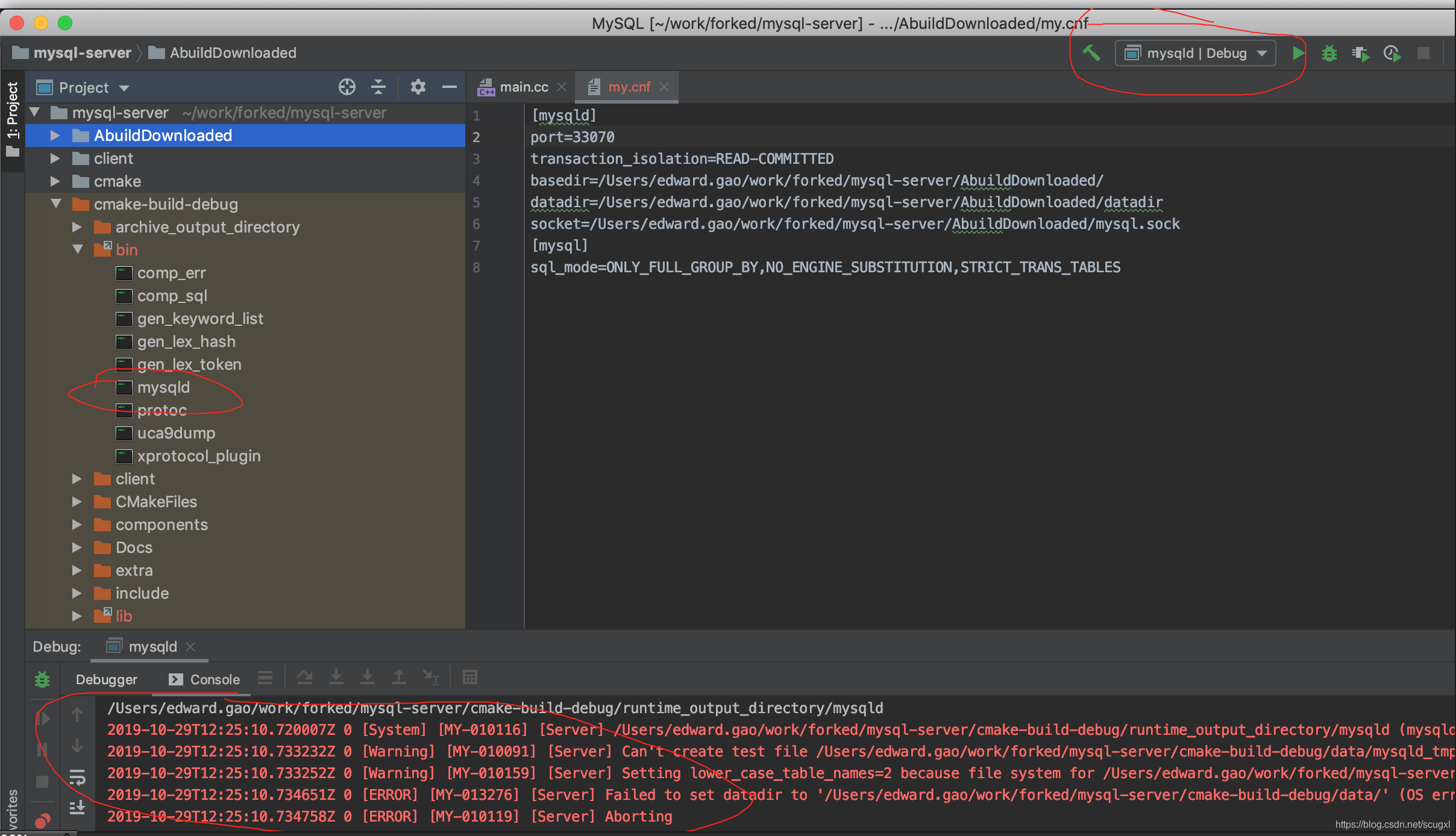Select the mysqld executable in bin

pos(163,387)
